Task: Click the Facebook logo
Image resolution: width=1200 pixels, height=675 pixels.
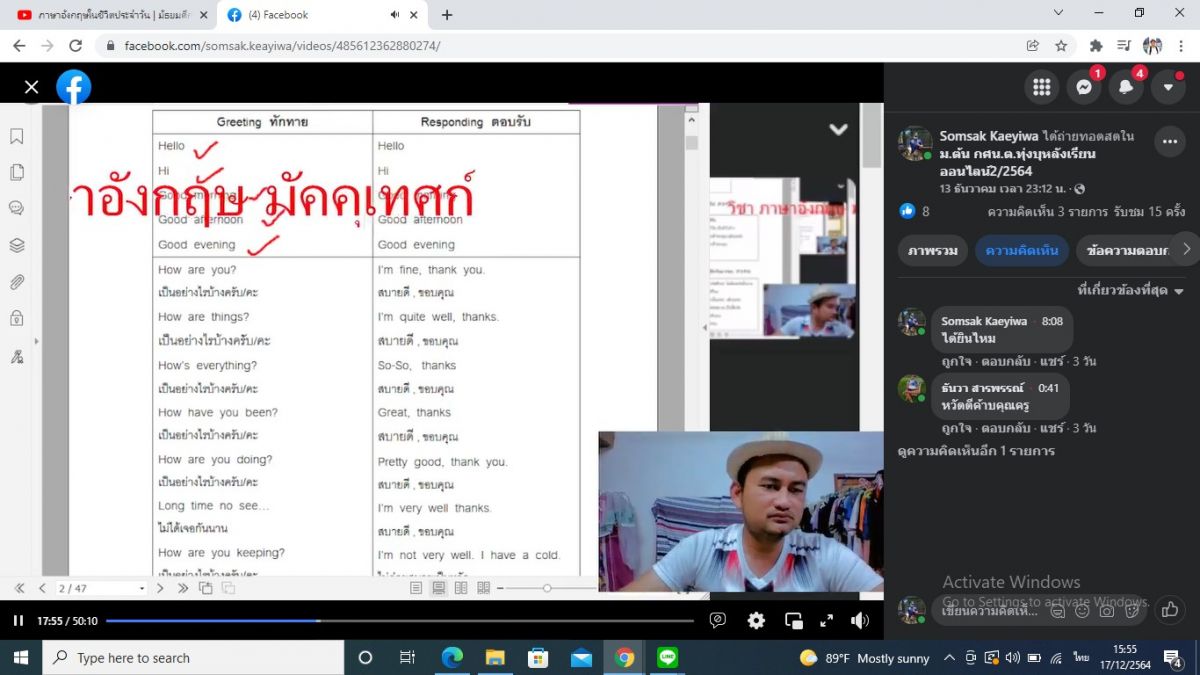Action: pyautogui.click(x=74, y=87)
